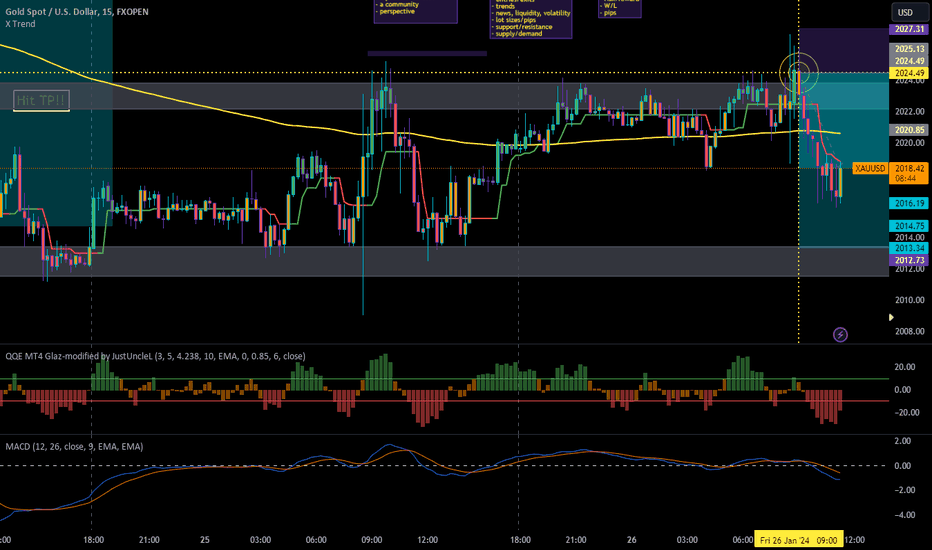Click the 2010.00 price scale value

point(909,300)
